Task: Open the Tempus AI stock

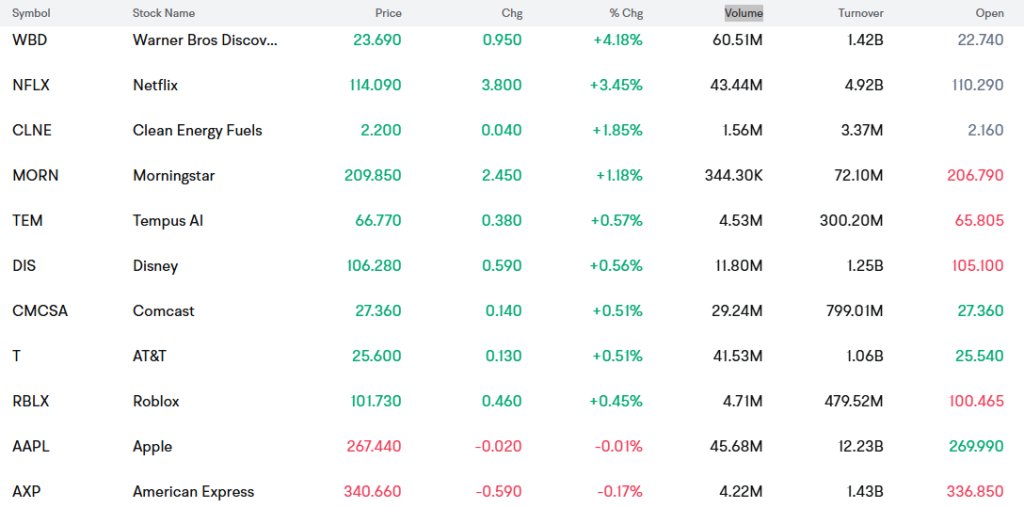Action: coord(167,220)
